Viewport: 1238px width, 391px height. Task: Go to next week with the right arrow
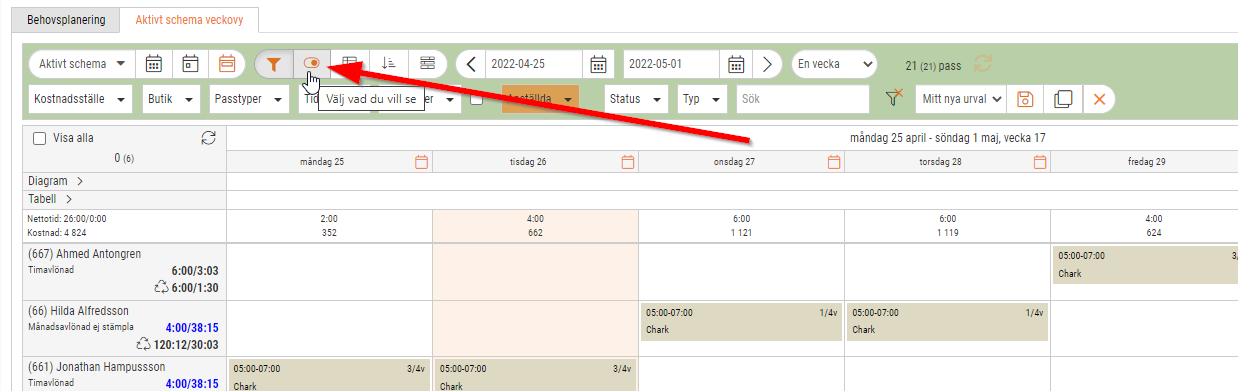pos(767,64)
